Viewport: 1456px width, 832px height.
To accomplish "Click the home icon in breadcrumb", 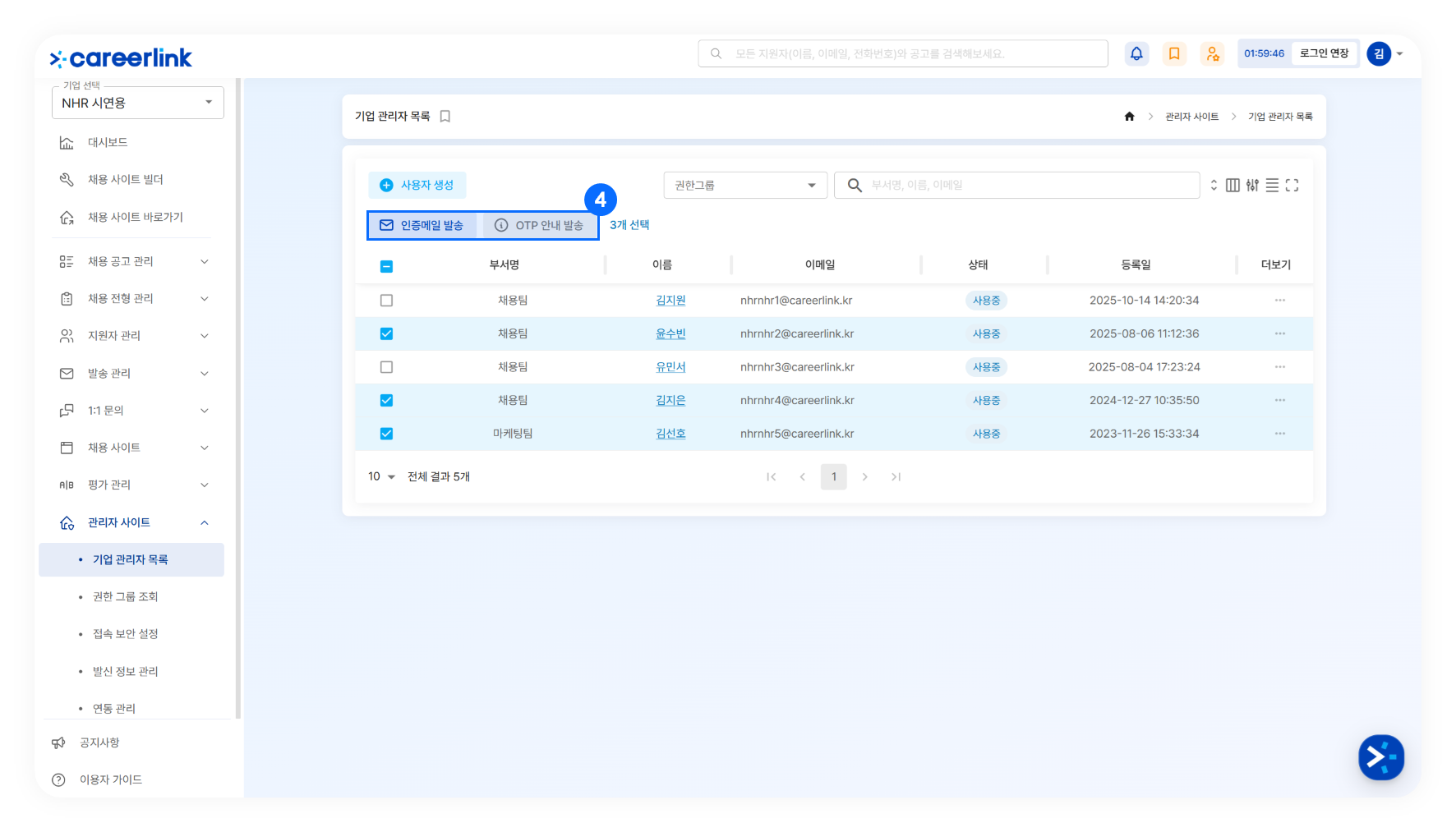I will click(x=1129, y=117).
